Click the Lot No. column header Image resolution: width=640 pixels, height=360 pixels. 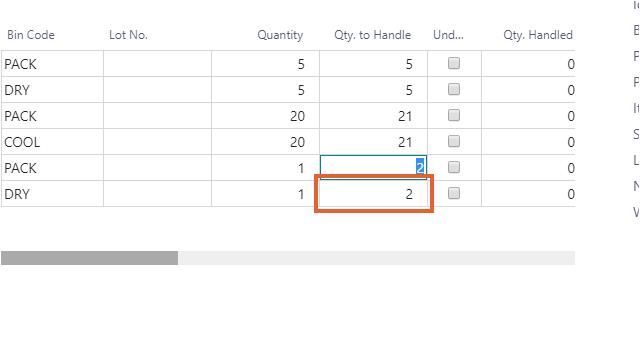coord(128,35)
